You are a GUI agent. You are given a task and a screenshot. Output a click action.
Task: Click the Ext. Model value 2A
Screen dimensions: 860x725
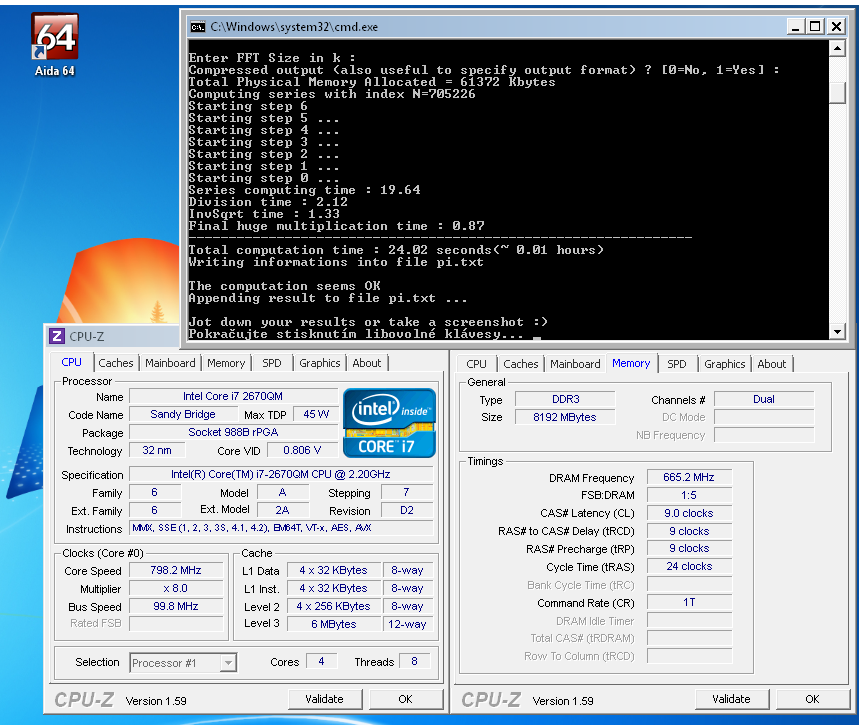[282, 511]
